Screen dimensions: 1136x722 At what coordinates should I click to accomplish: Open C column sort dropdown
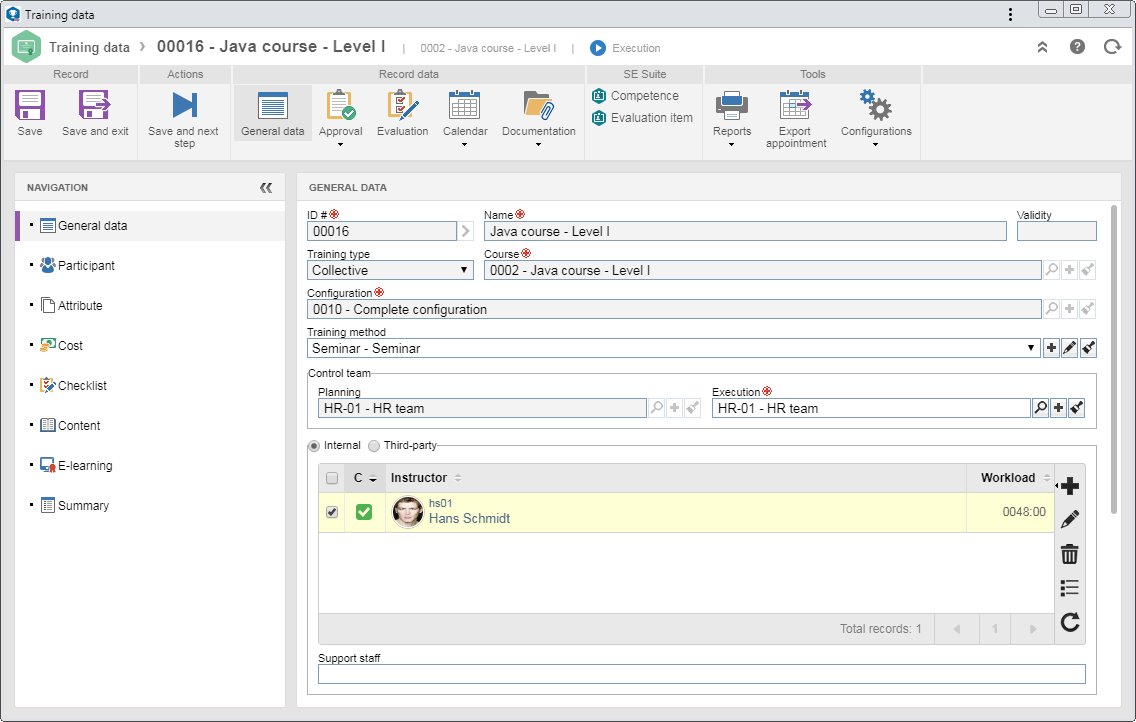click(x=373, y=479)
